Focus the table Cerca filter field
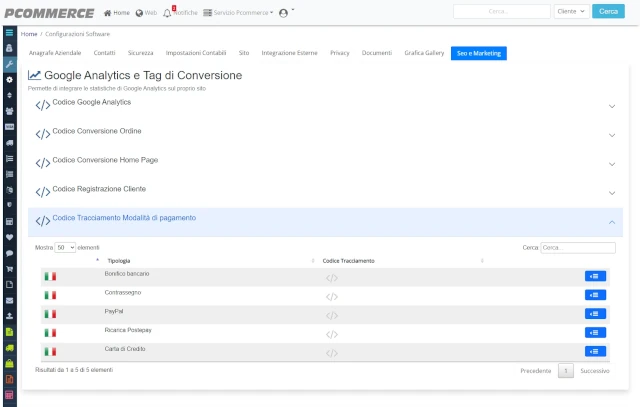This screenshot has width=640, height=407. click(x=578, y=248)
